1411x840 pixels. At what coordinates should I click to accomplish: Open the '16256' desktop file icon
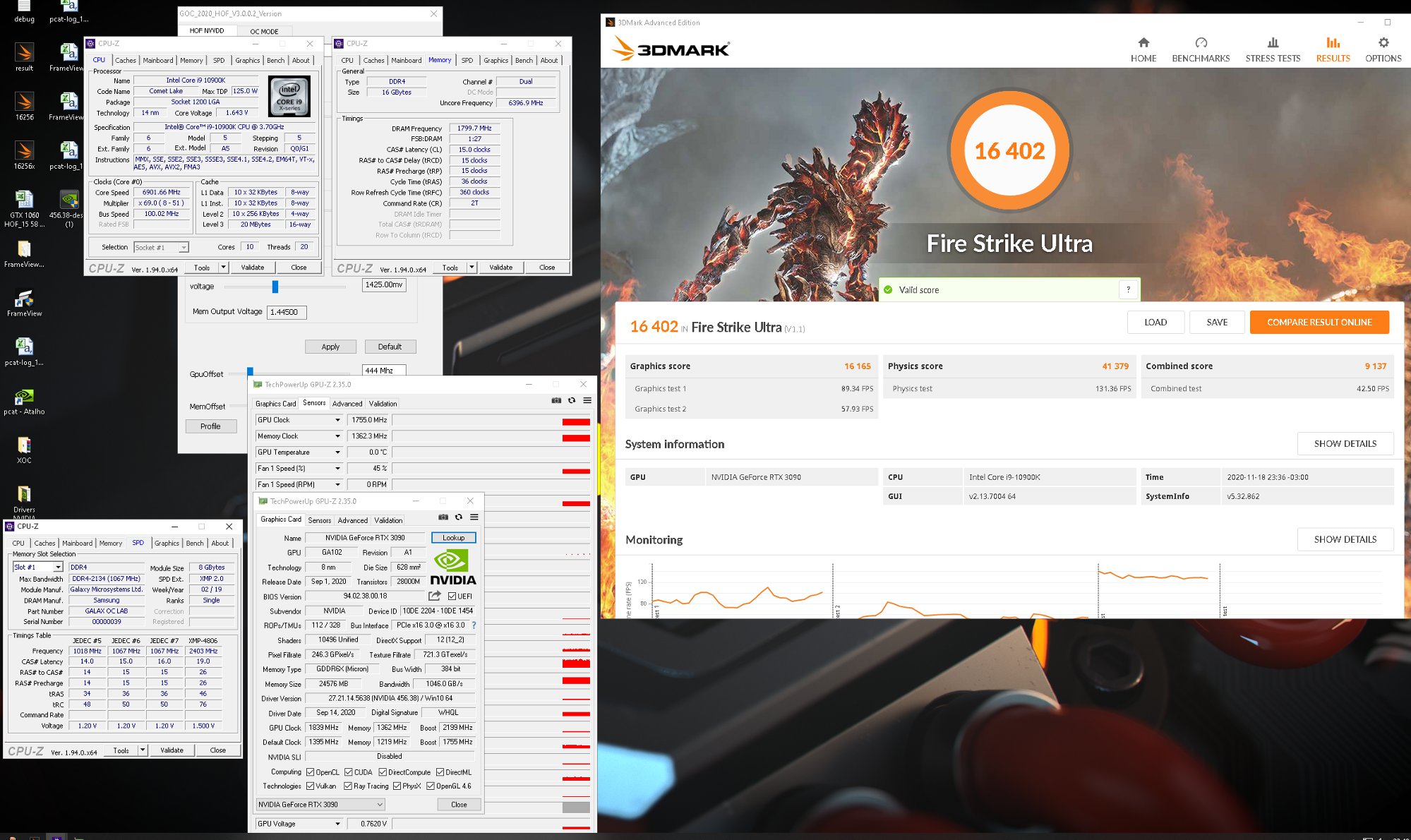tap(24, 106)
